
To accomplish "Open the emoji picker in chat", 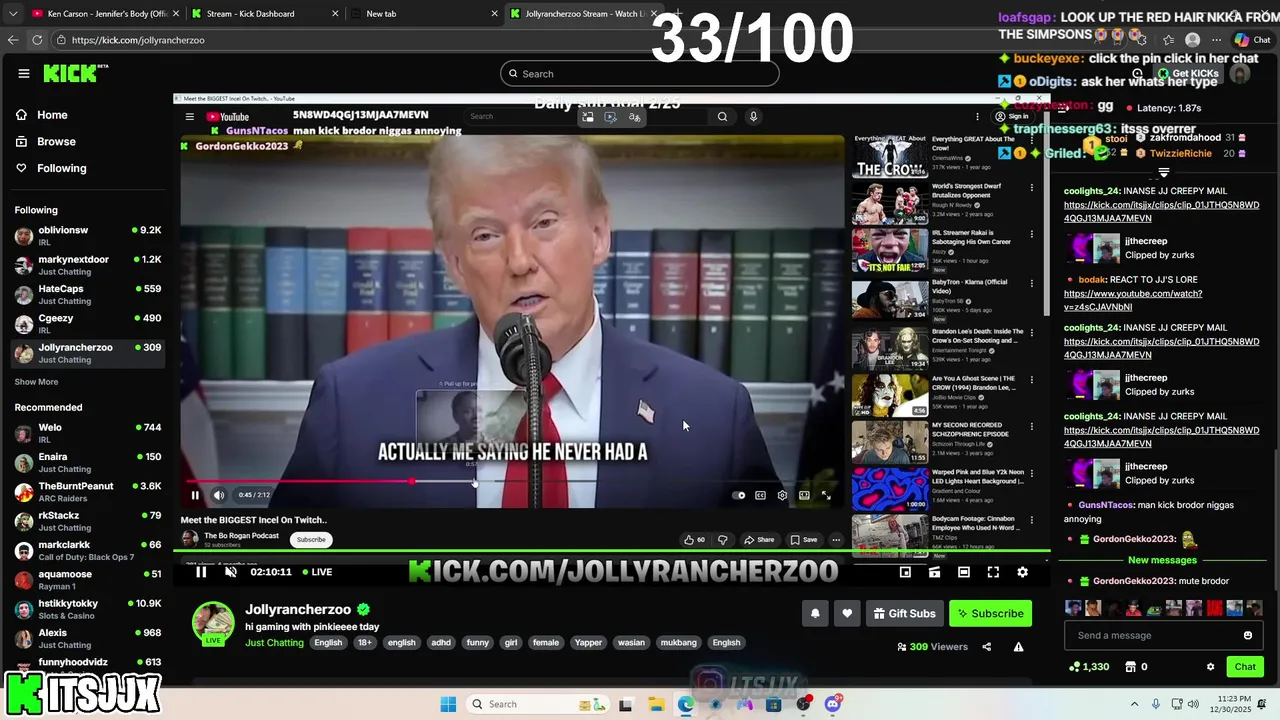I will [1247, 635].
